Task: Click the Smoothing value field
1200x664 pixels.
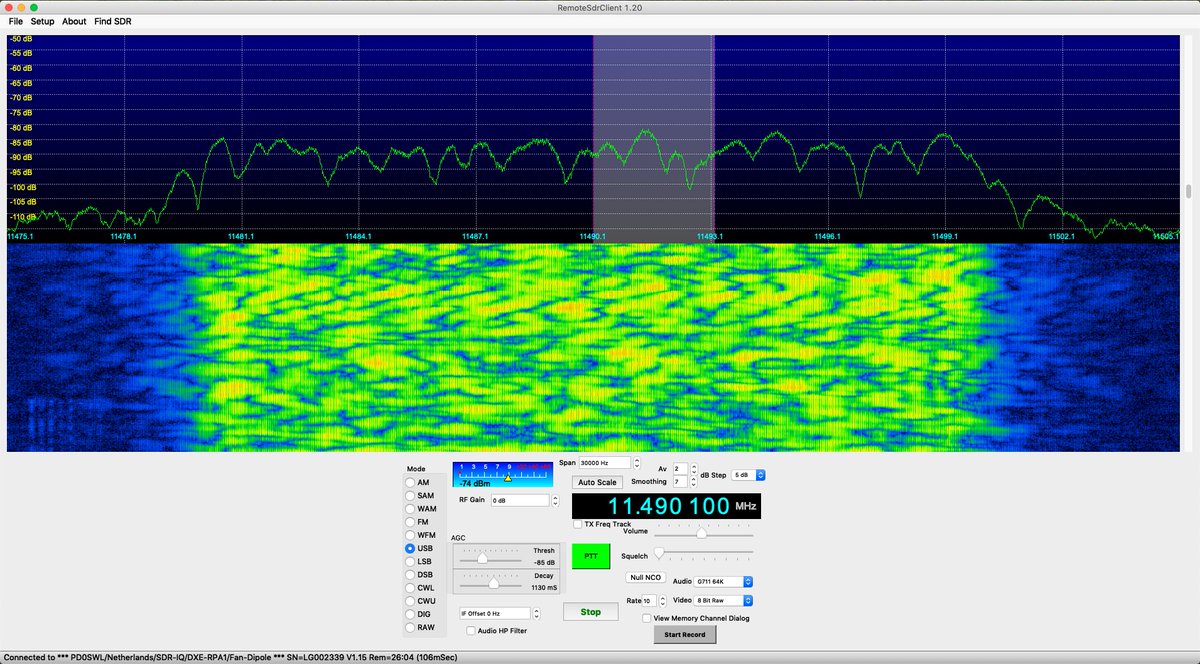Action: pos(680,482)
